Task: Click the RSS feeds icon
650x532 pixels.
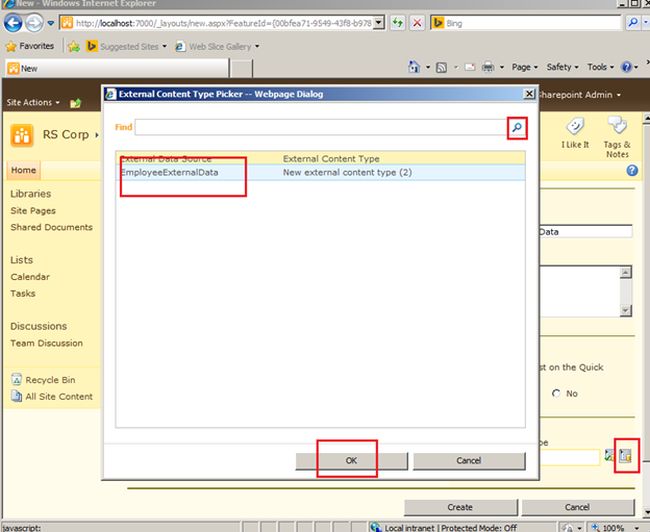Action: (x=441, y=67)
